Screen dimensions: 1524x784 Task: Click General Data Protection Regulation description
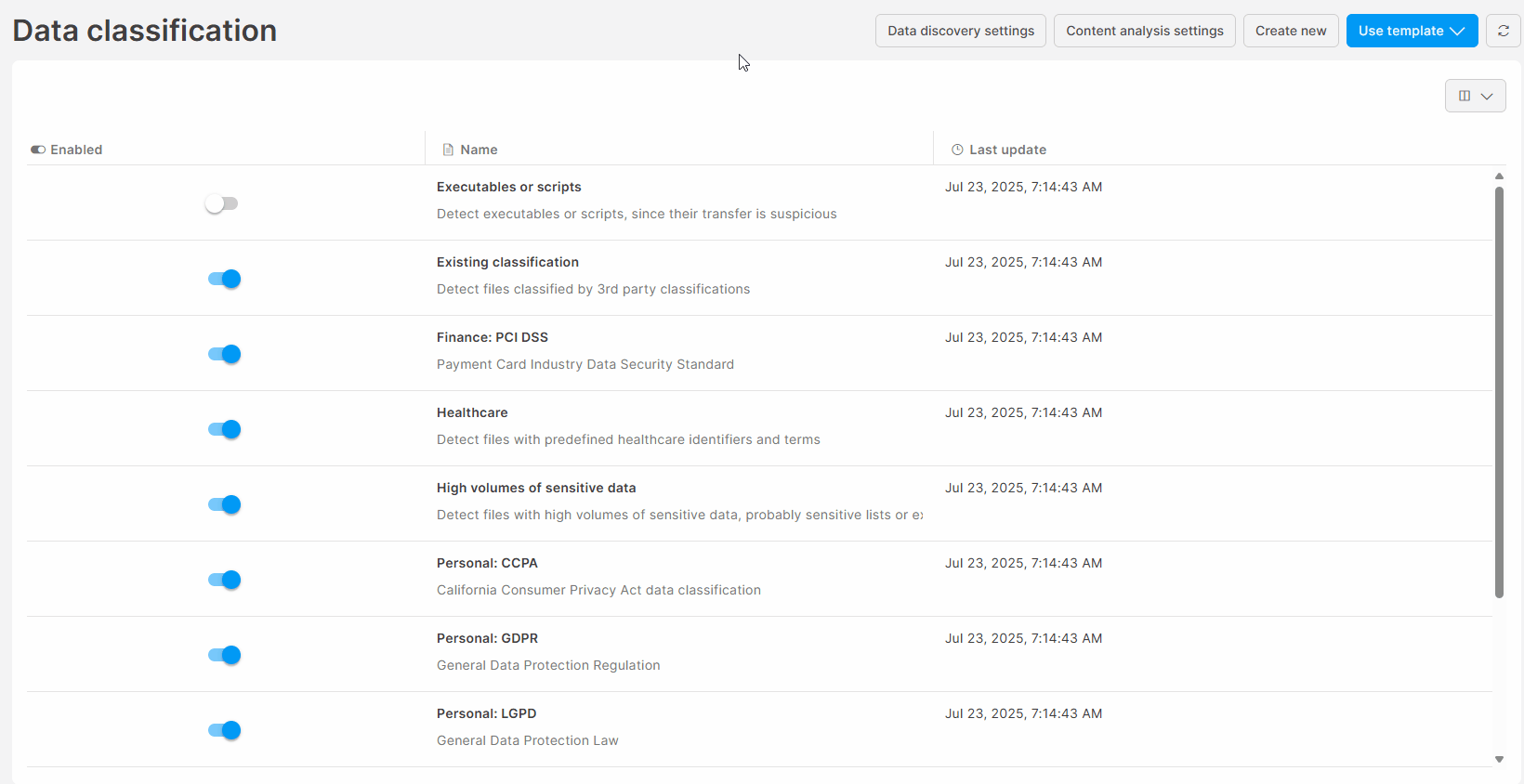pos(548,665)
